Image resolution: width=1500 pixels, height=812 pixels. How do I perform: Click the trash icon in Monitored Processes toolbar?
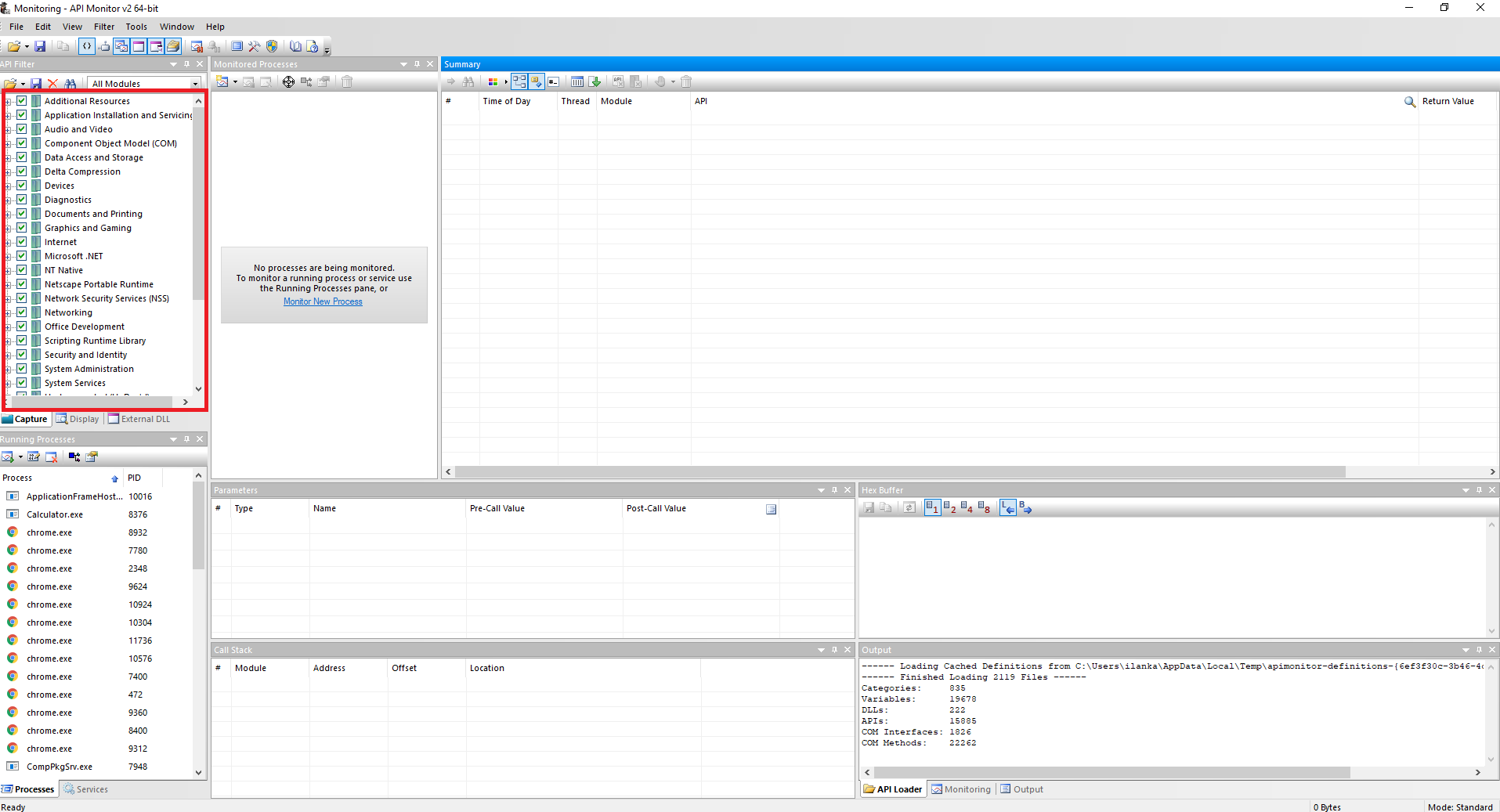347,81
